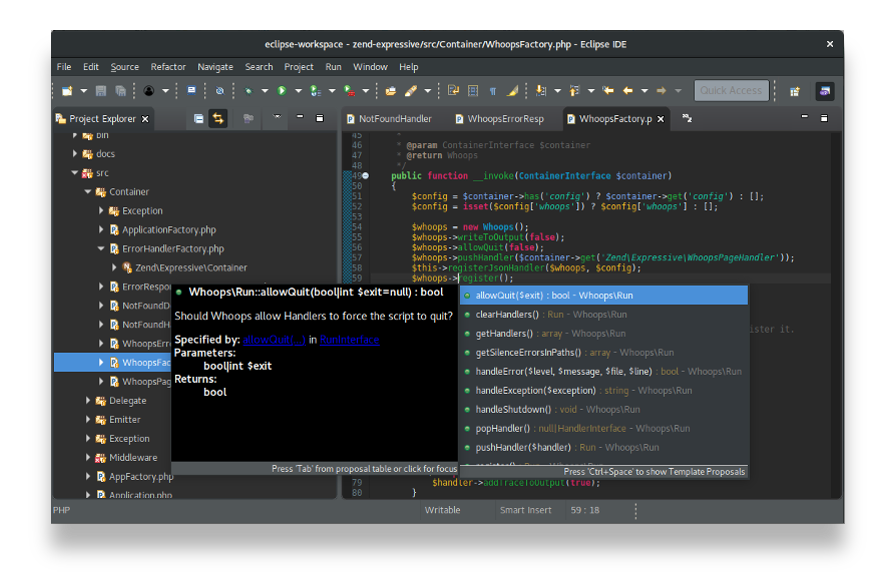Toggle Mark Occurrences highlighter icon
The height and width of the screenshot is (584, 890).
coord(511,90)
